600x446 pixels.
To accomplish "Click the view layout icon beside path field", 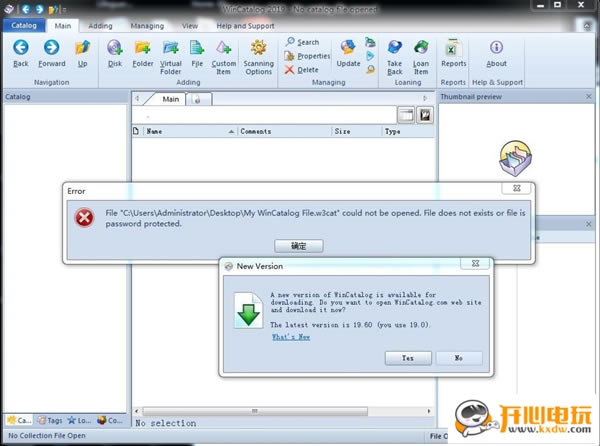I will tap(406, 115).
